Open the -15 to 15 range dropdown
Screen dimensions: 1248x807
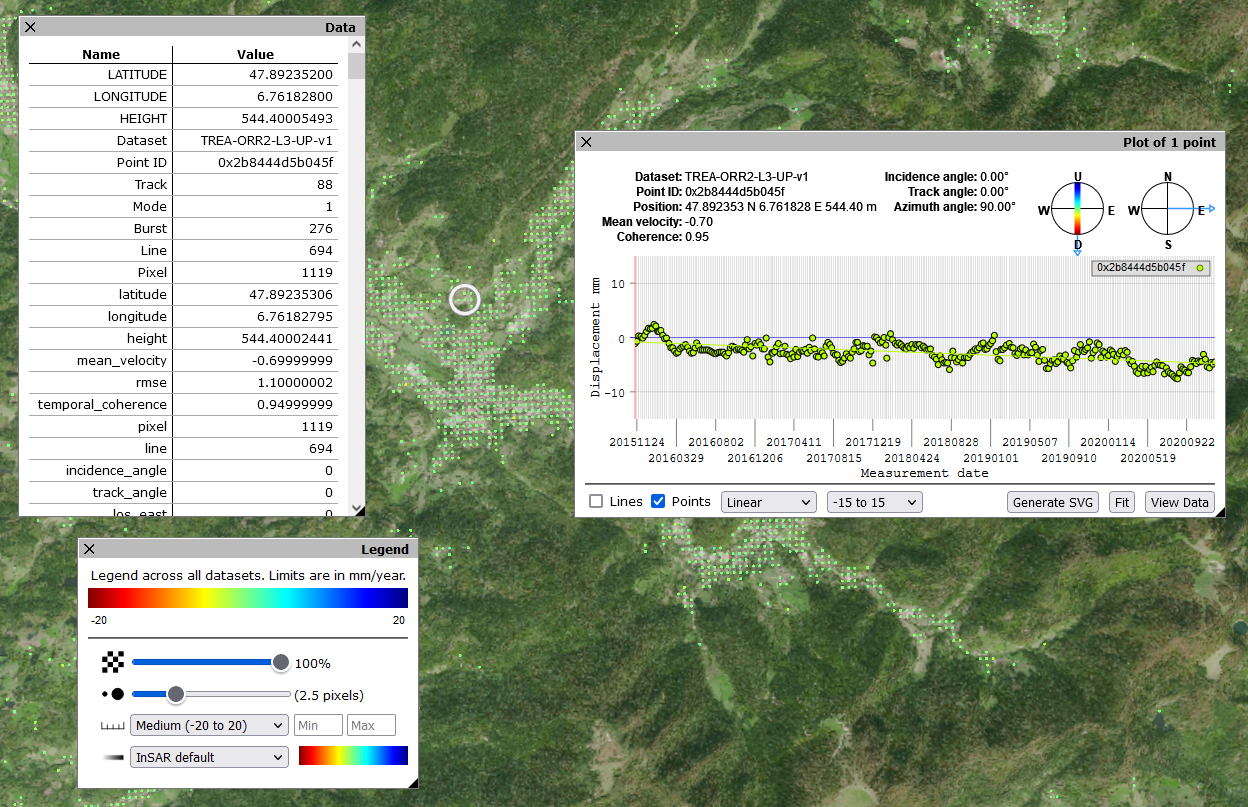tap(874, 502)
